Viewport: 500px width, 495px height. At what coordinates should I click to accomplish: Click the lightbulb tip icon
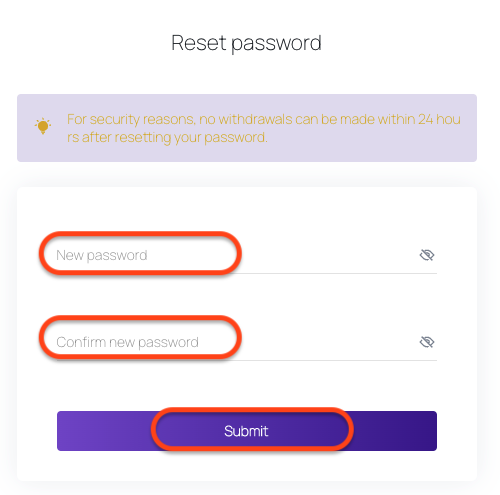43,126
